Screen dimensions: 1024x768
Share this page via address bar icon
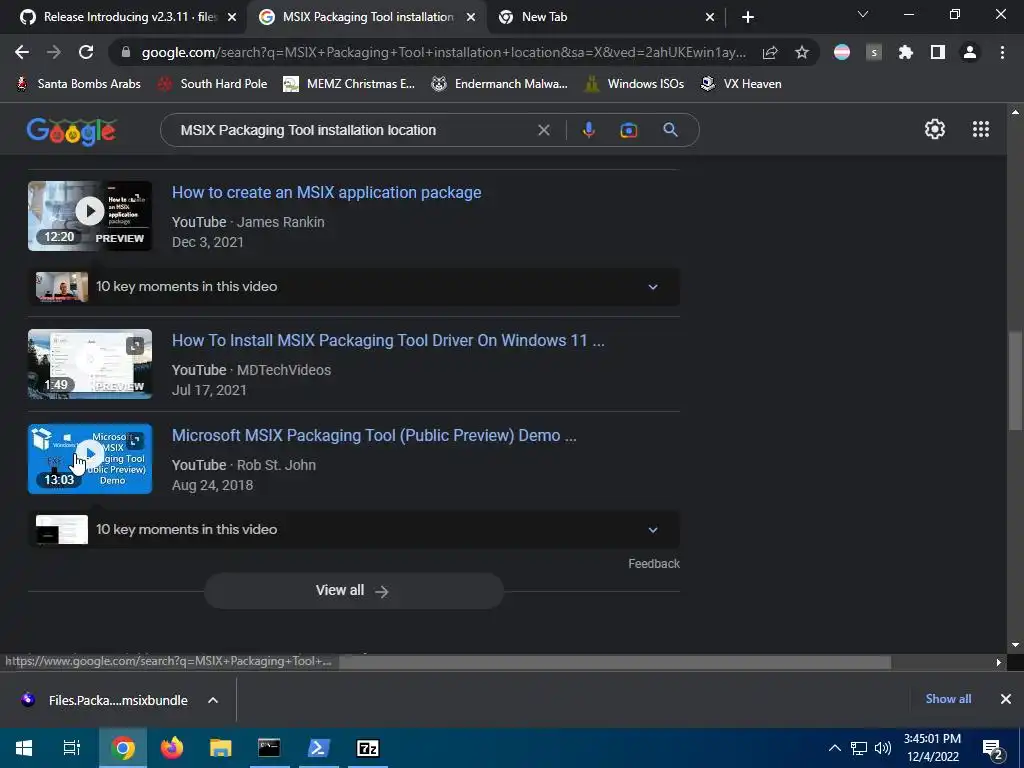[x=770, y=53]
